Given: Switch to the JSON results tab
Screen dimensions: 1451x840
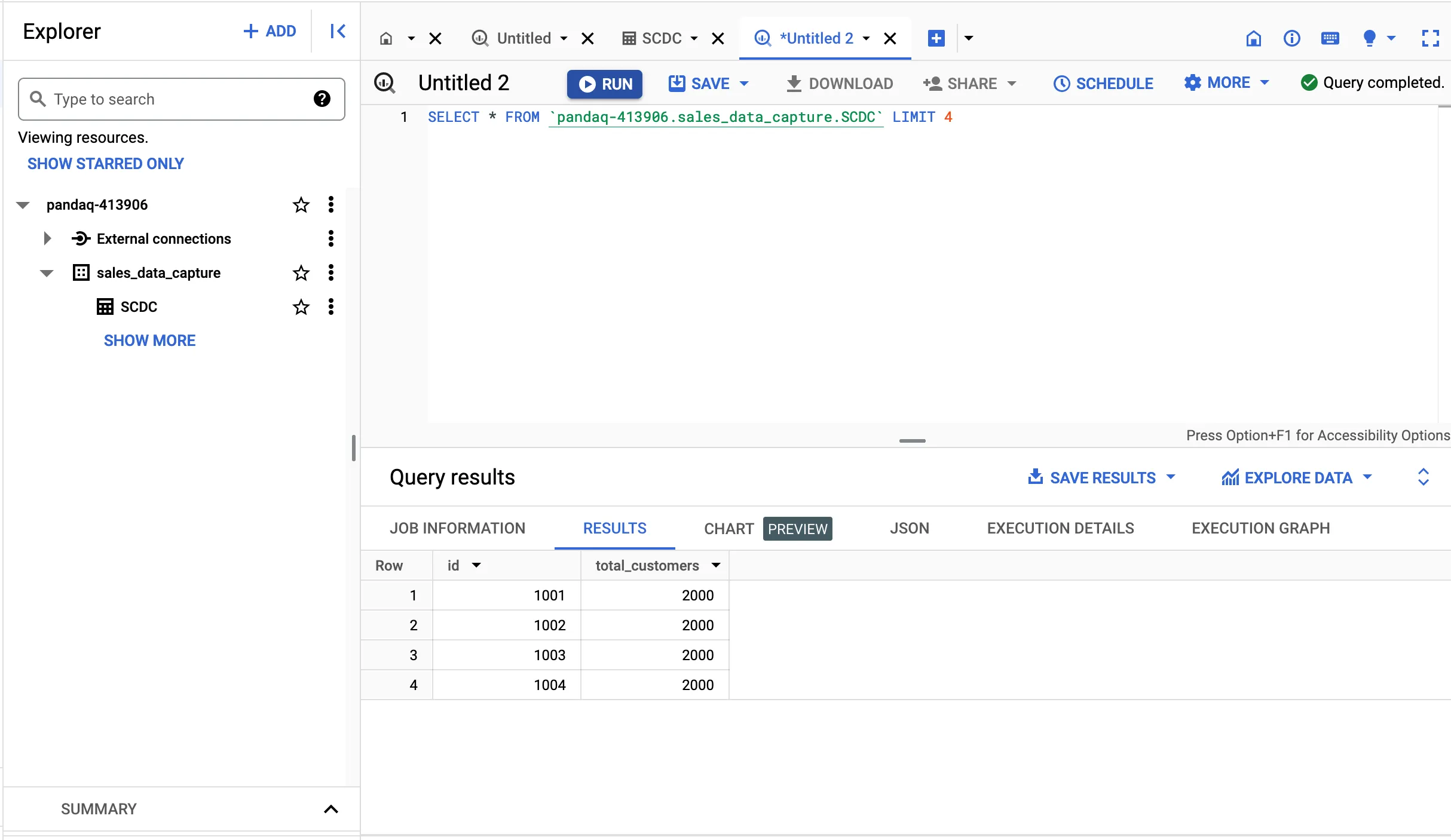Looking at the screenshot, I should click(909, 528).
